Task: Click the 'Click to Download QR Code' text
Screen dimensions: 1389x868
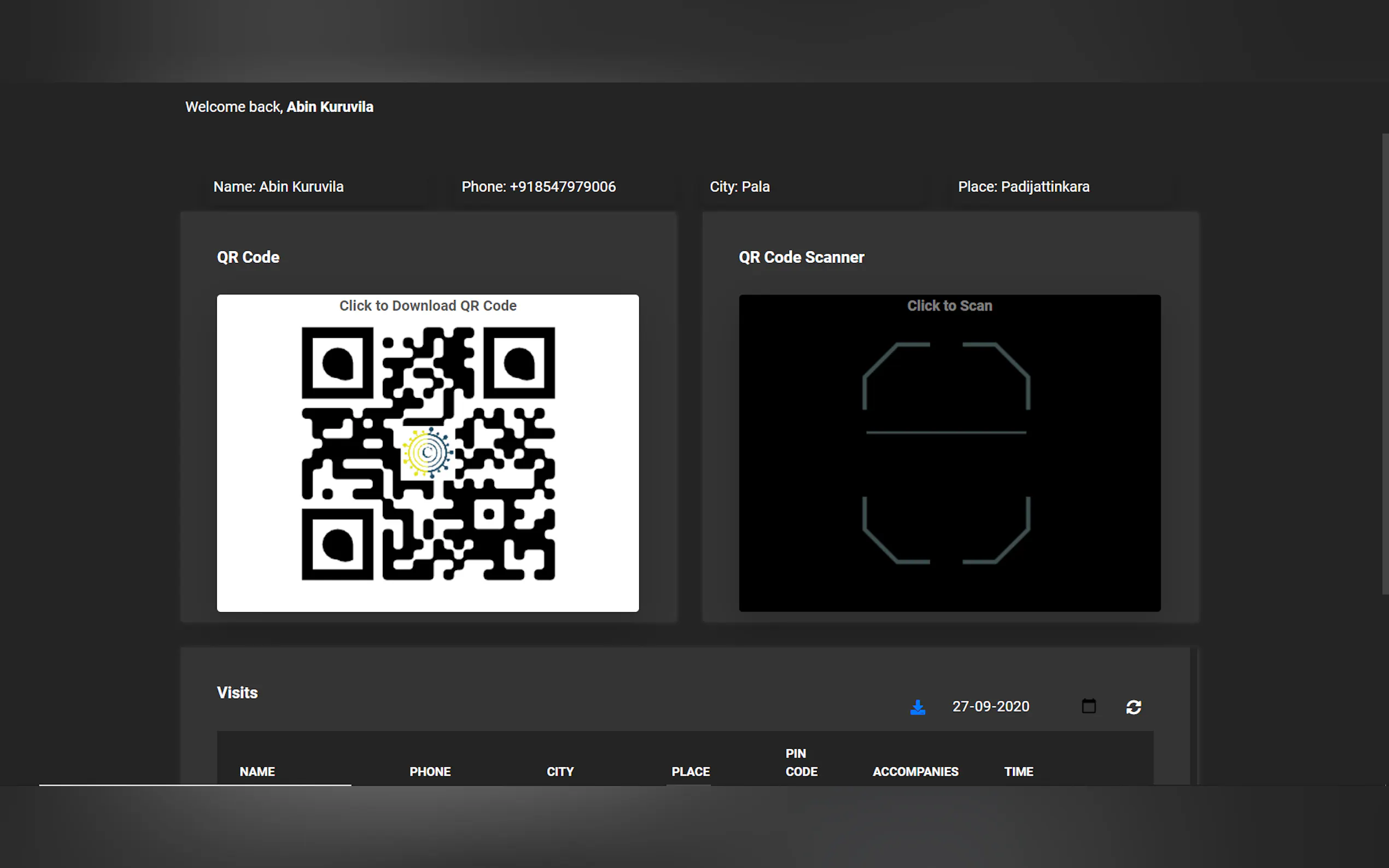Action: coord(427,306)
